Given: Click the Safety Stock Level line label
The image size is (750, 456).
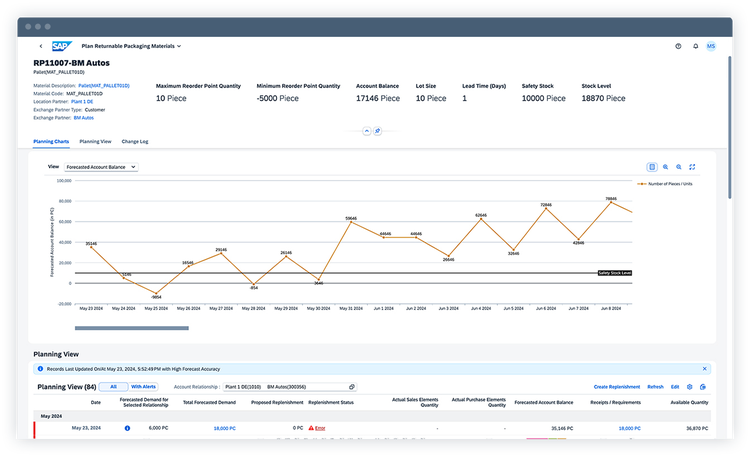Looking at the screenshot, I should [615, 273].
